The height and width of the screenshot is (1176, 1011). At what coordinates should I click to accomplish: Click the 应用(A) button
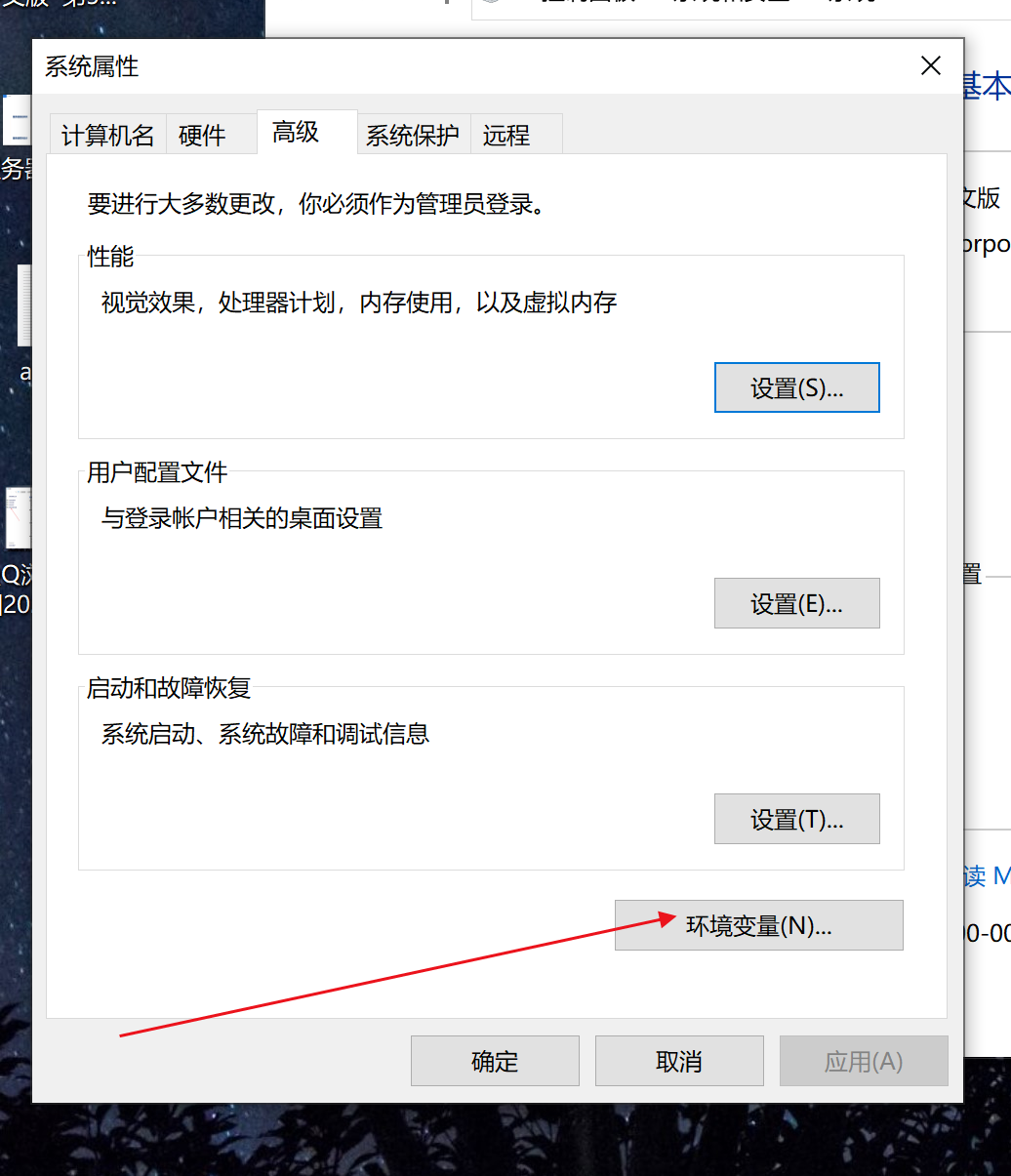click(863, 1061)
